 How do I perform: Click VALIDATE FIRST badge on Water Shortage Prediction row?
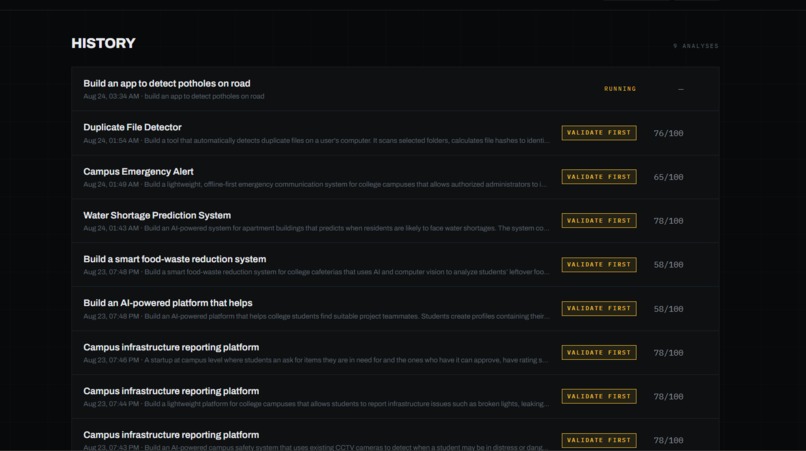(x=599, y=221)
